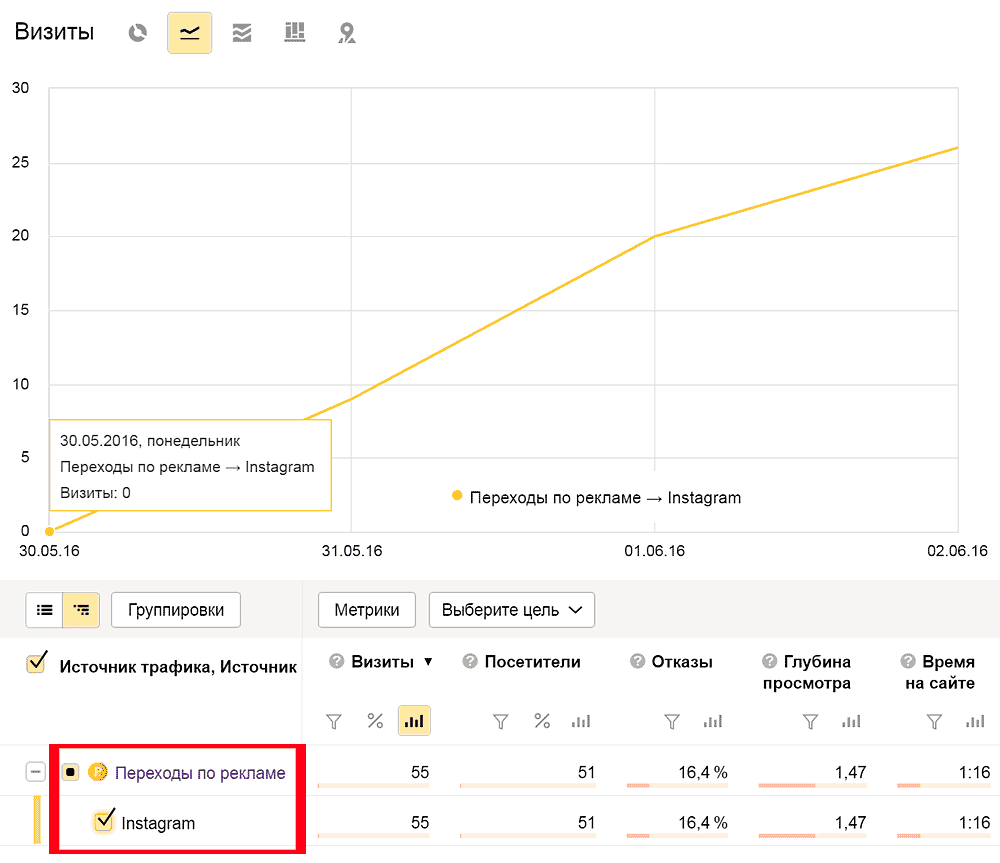Screen dimensions: 1000x863
Task: Open Время на сайте help icon
Action: click(908, 661)
